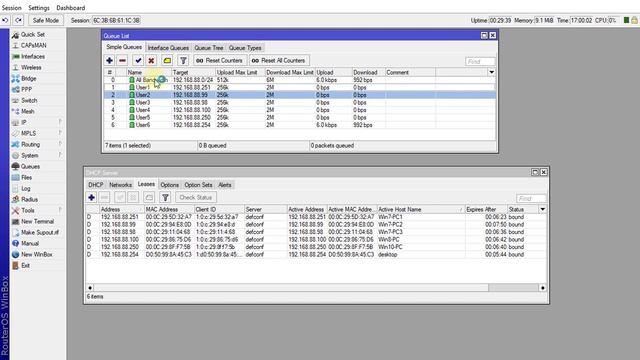
Task: Click the undo arrow icon
Action: click(x=5, y=20)
